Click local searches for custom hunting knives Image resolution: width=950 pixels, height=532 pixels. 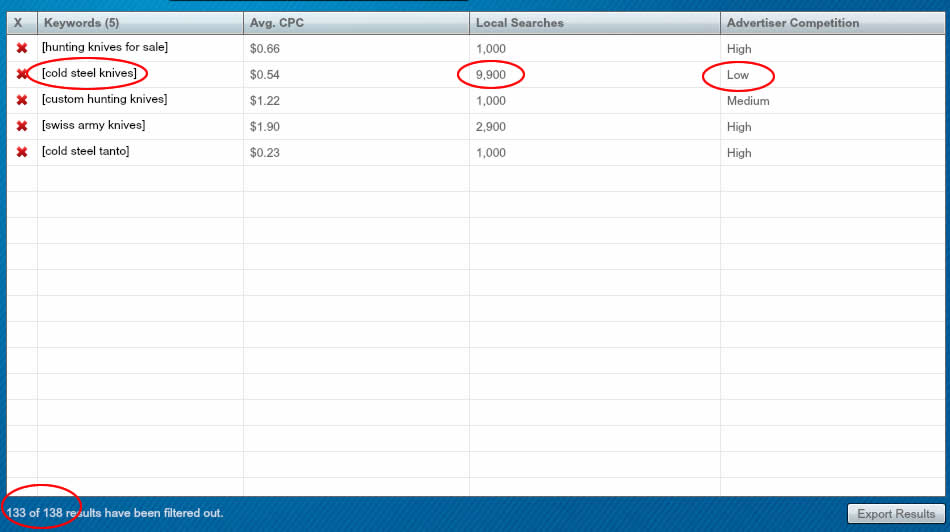(x=491, y=101)
